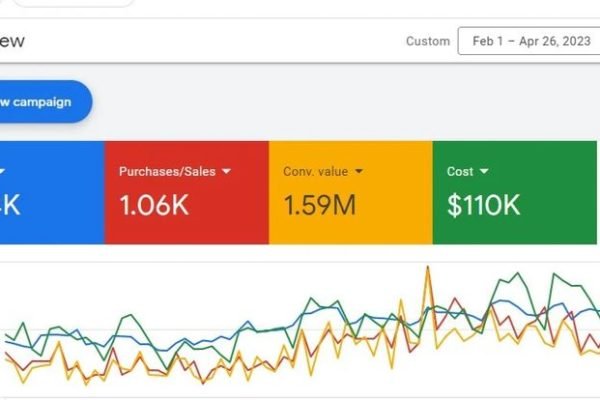Open the Conv. value metric dropdown arrow
Image resolution: width=600 pixels, height=400 pixels.
coord(359,171)
